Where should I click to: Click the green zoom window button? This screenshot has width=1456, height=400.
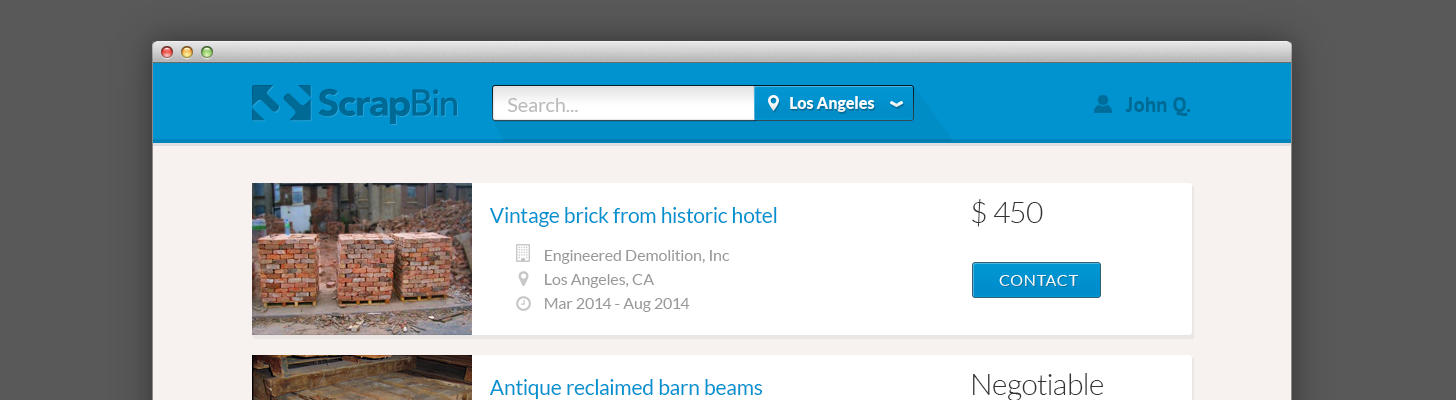point(207,52)
